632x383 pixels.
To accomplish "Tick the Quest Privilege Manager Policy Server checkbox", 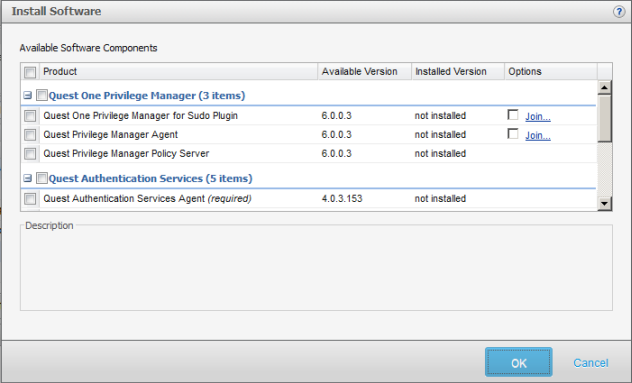I will pos(30,154).
